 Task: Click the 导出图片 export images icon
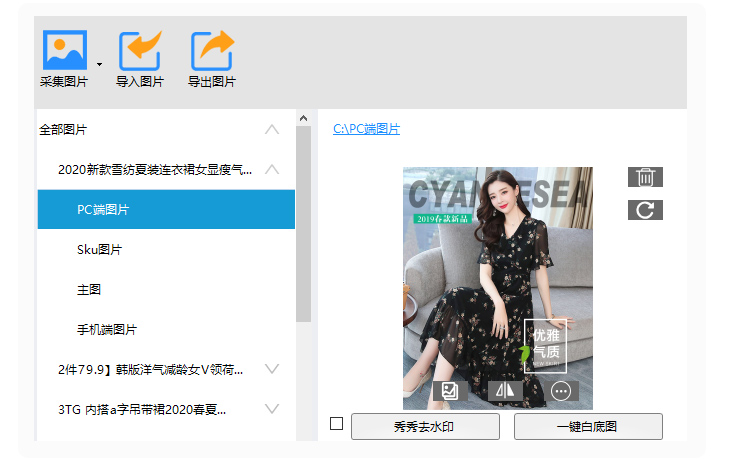coord(212,51)
